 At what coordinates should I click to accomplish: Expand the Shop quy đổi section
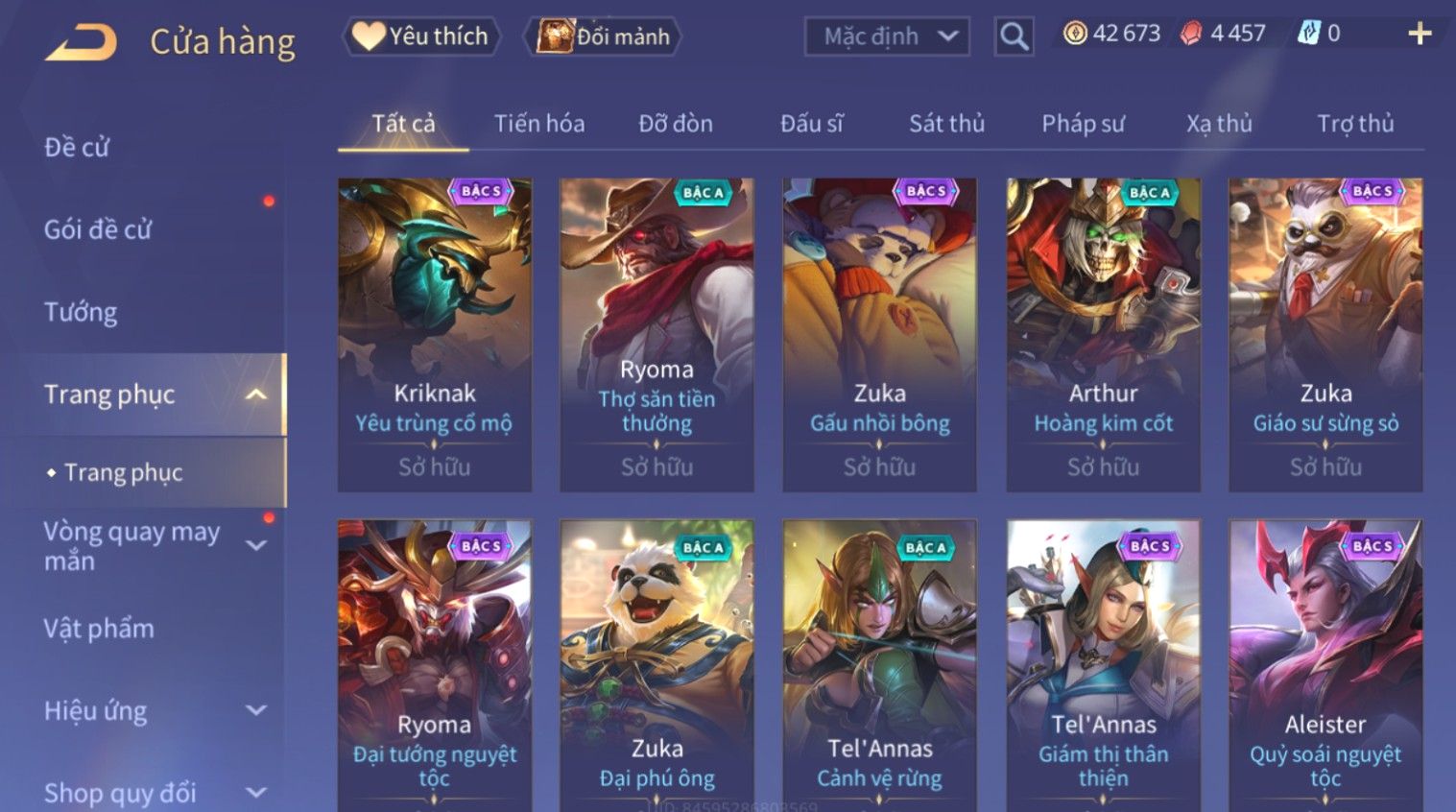coord(255,793)
